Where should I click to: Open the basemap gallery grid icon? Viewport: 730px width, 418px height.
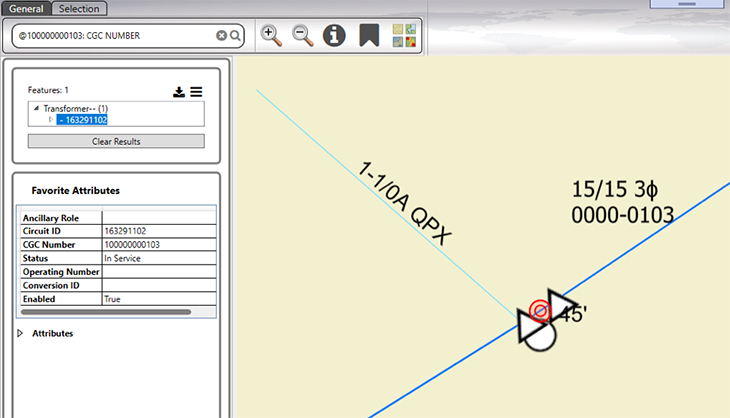[x=404, y=35]
